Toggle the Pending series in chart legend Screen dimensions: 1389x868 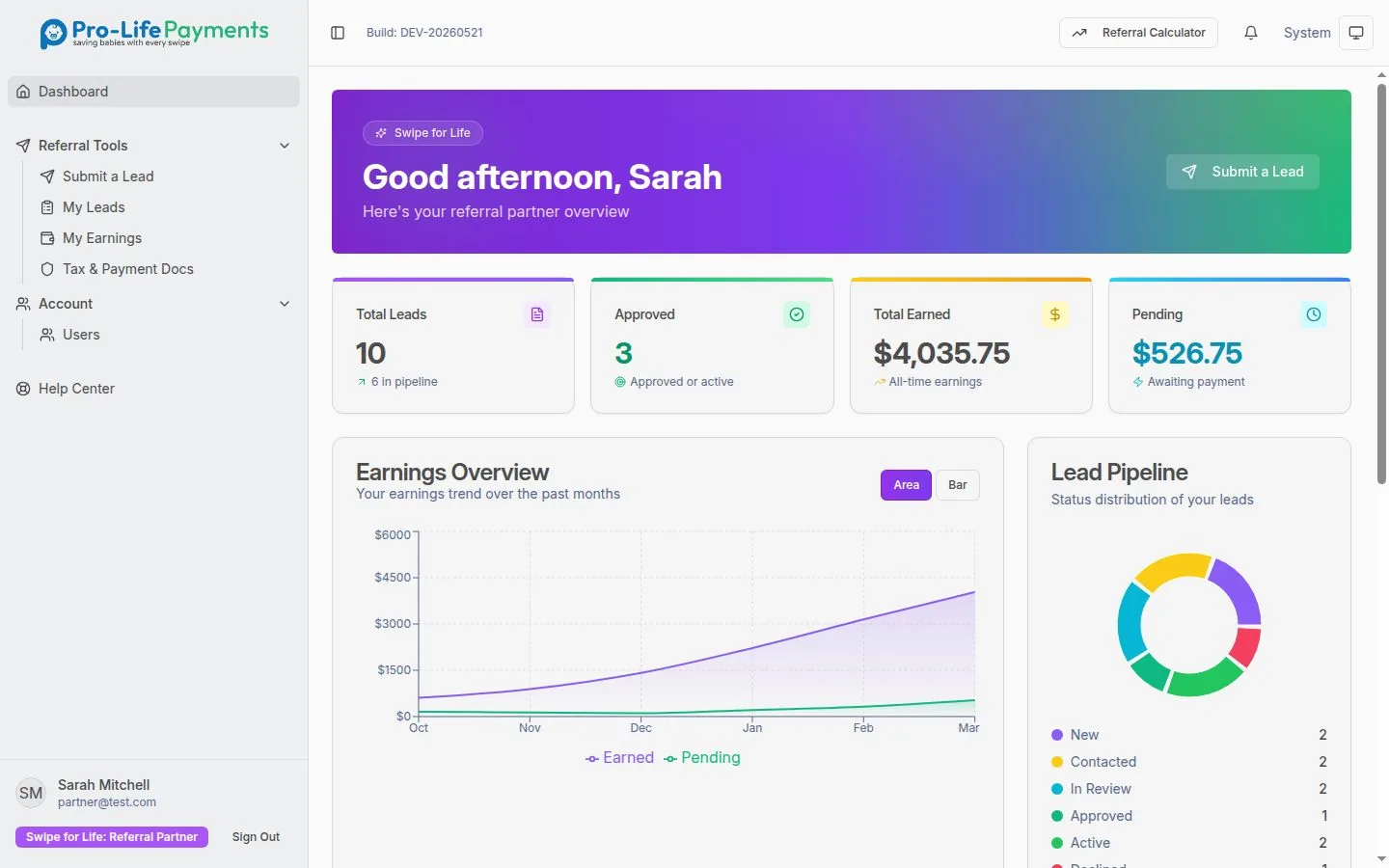pyautogui.click(x=702, y=758)
